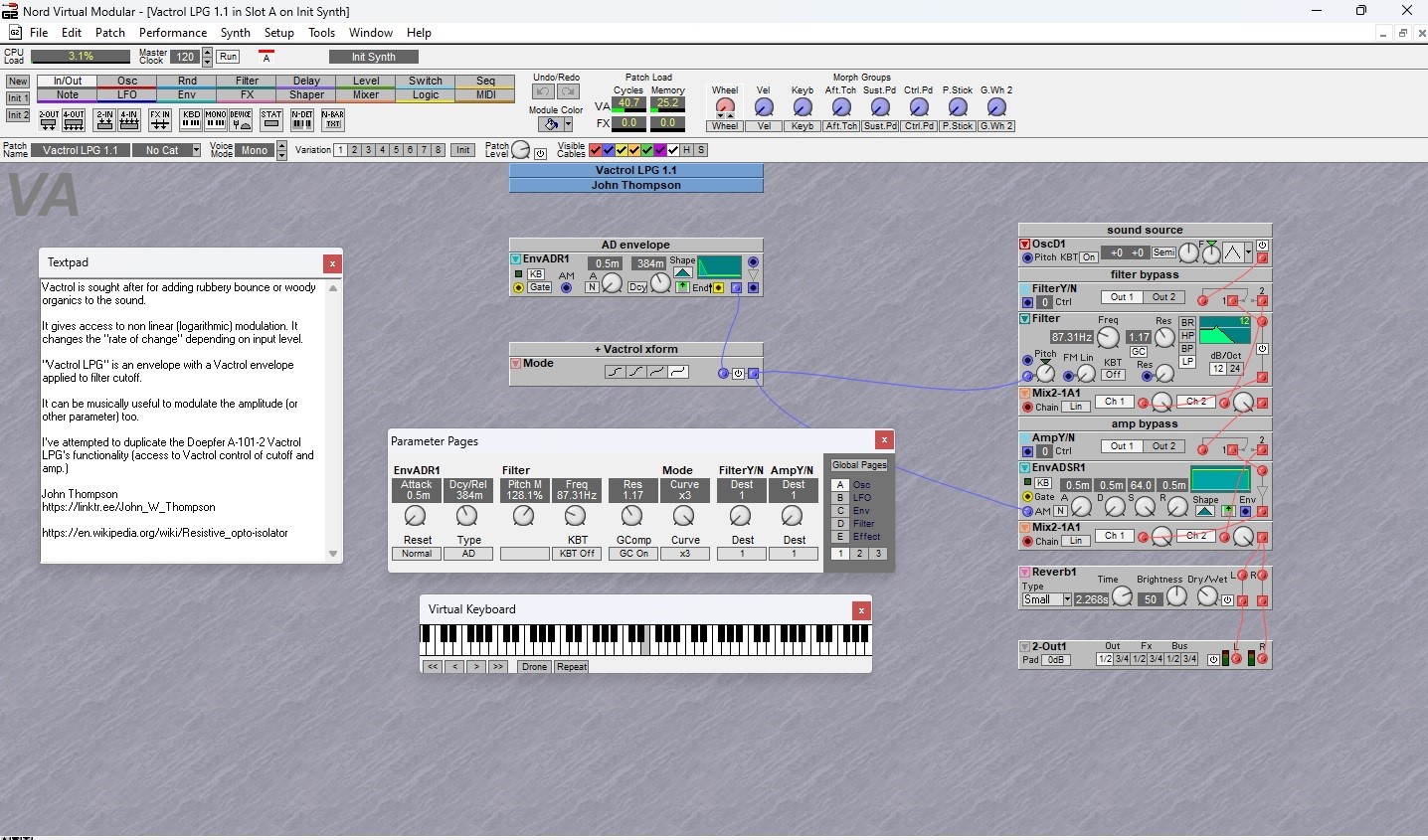Open the Patch menu
This screenshot has width=1428, height=840.
point(110,33)
